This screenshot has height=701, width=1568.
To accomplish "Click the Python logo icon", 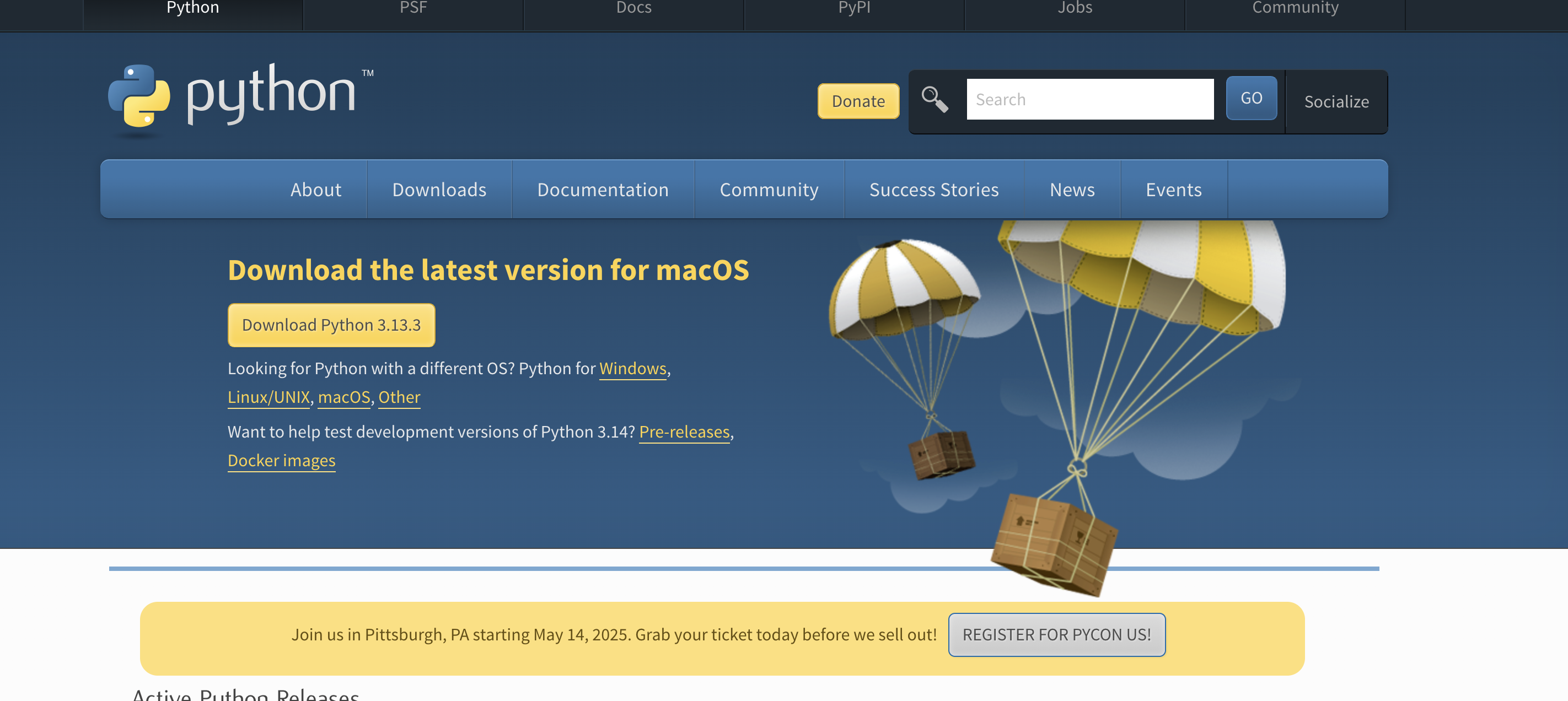I will tap(139, 96).
